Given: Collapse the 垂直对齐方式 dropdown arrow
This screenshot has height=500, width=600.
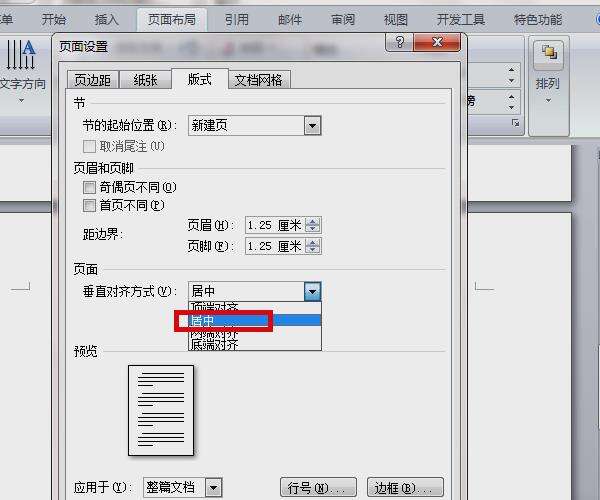Looking at the screenshot, I should (312, 292).
